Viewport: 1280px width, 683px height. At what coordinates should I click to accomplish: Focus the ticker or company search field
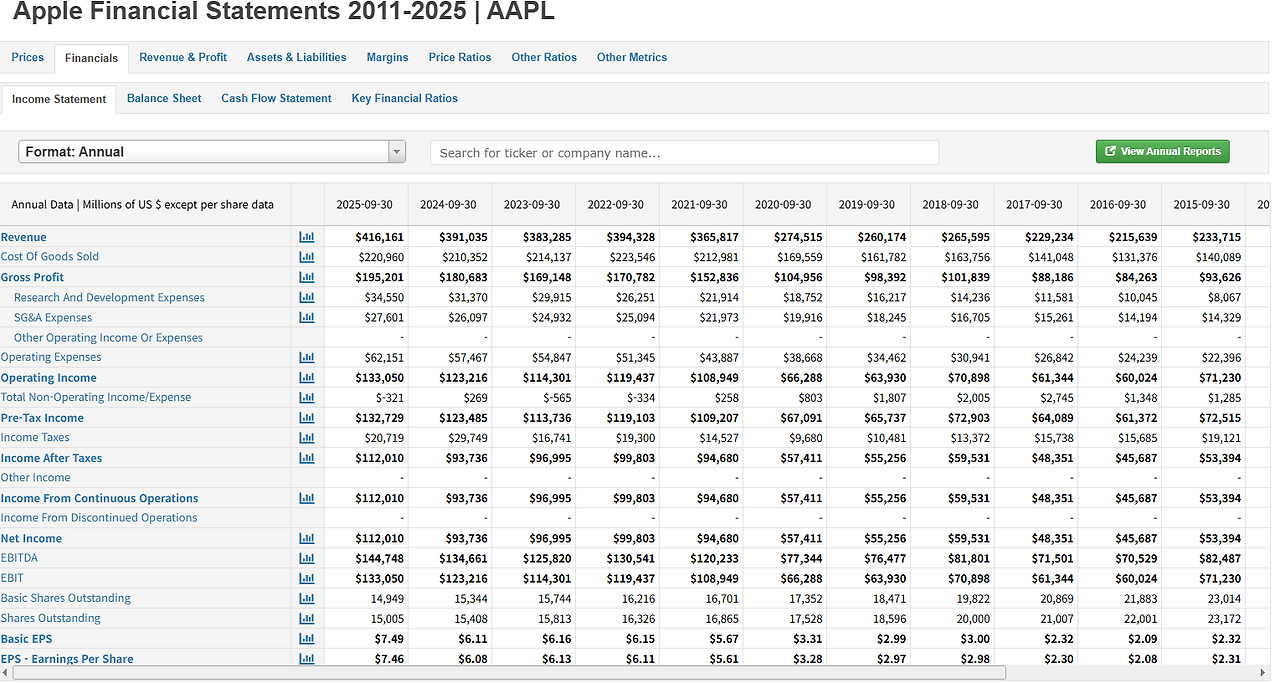pyautogui.click(x=685, y=152)
